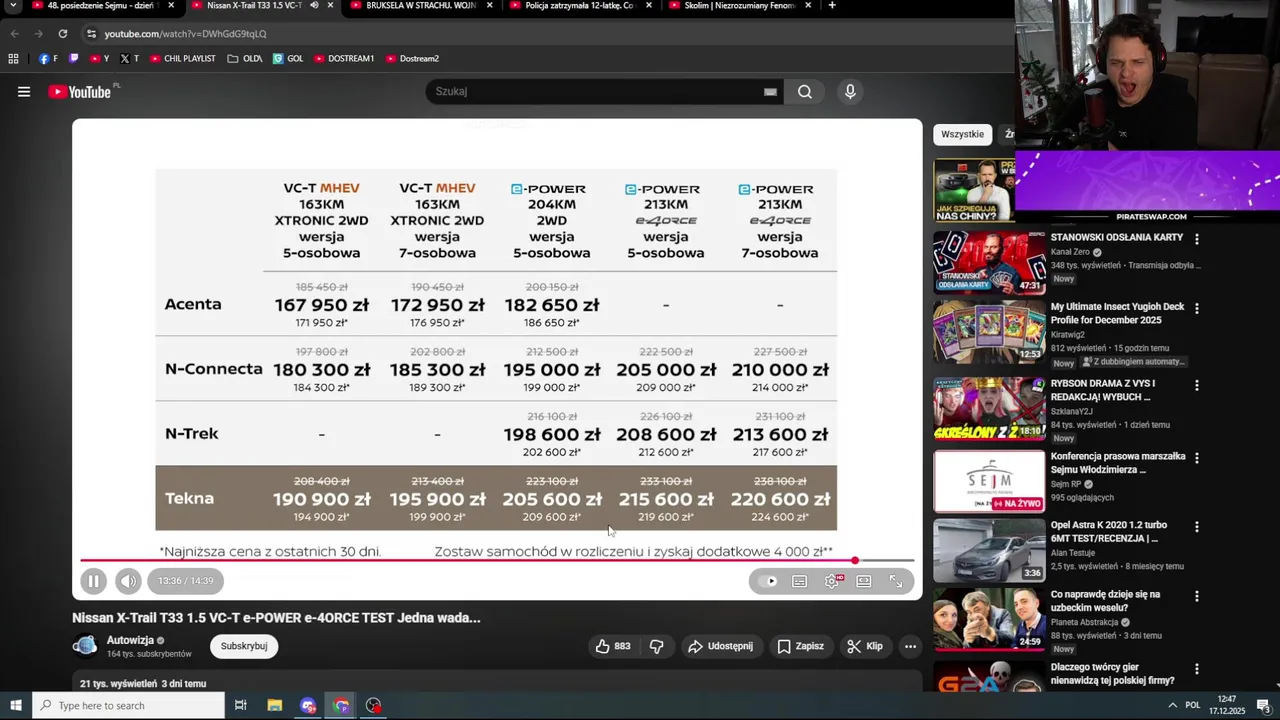Screen dimensions: 1280x720
Task: Mute the video volume icon
Action: coord(128,581)
